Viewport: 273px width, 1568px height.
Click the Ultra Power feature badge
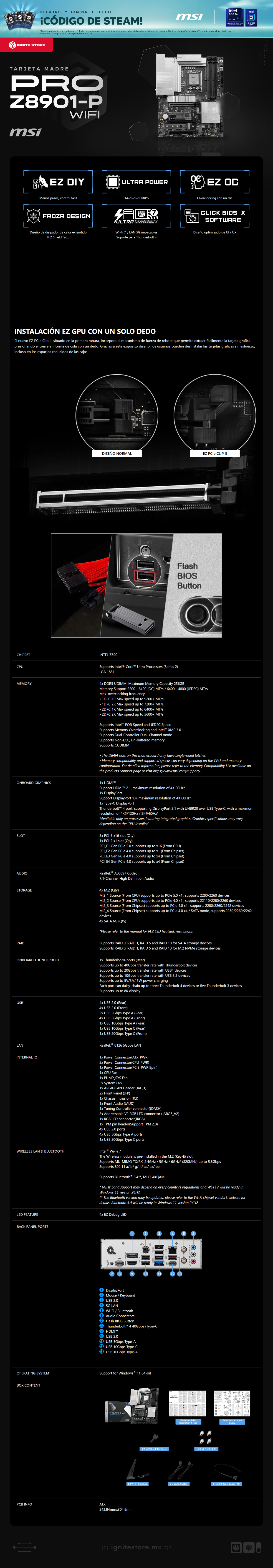coord(136,181)
